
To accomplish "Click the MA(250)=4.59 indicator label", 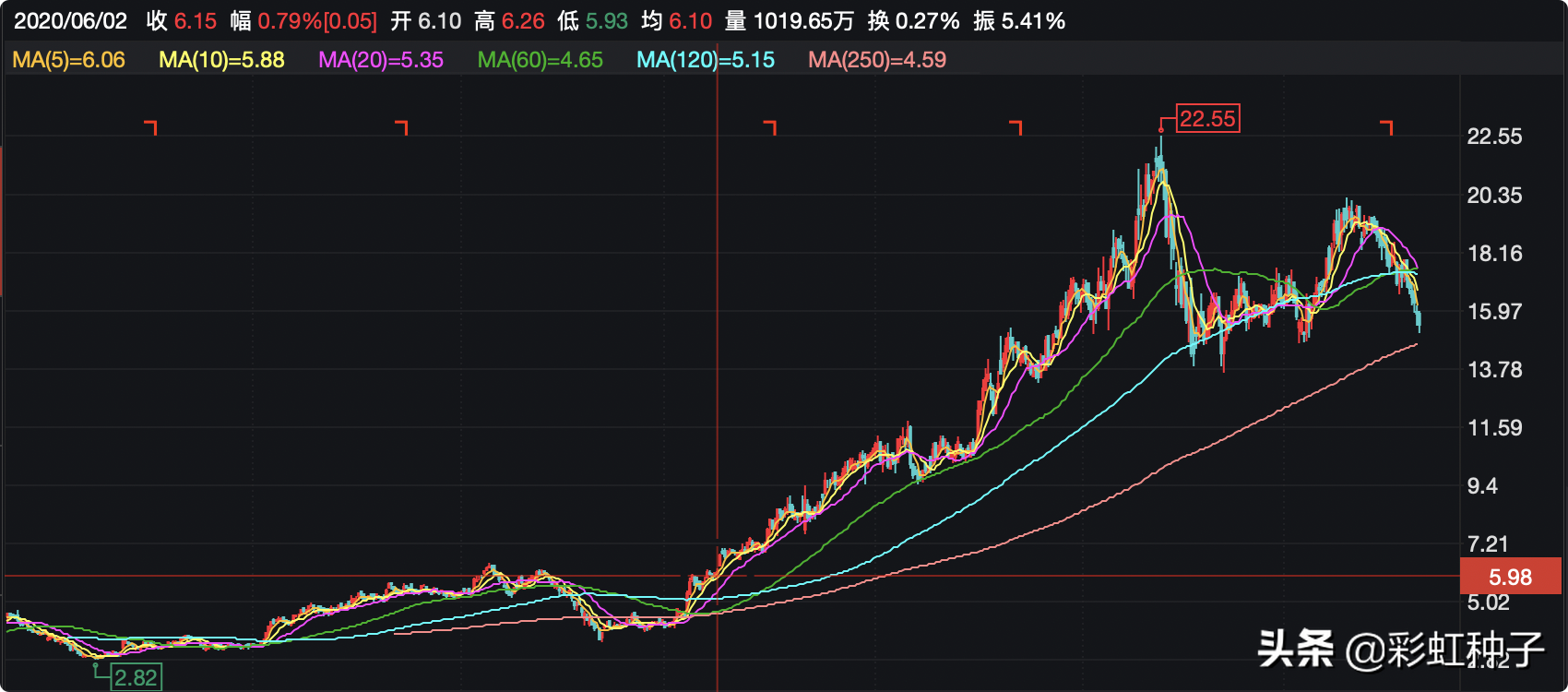I will [x=877, y=60].
